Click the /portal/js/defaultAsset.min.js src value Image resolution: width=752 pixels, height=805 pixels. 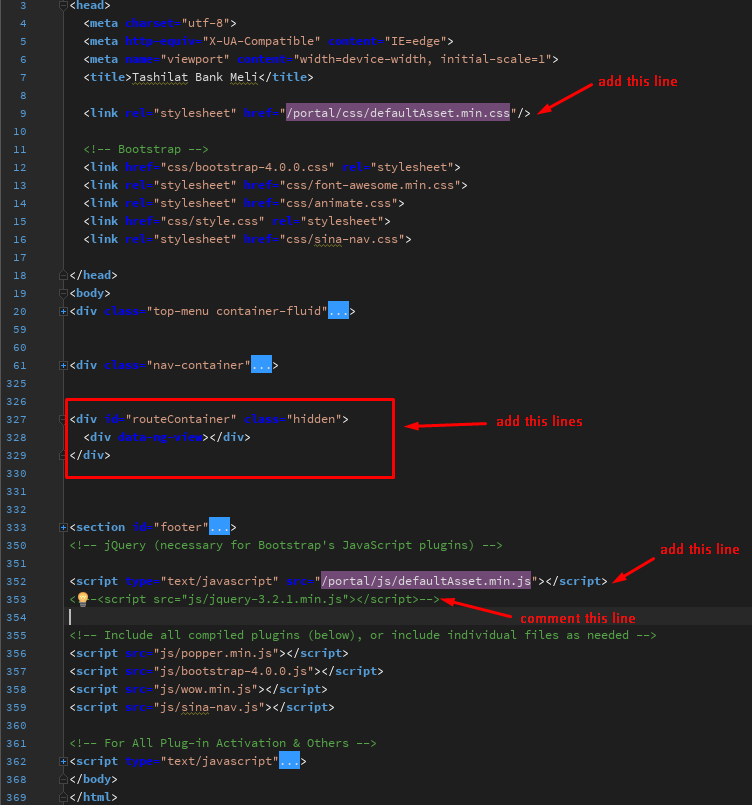point(426,581)
